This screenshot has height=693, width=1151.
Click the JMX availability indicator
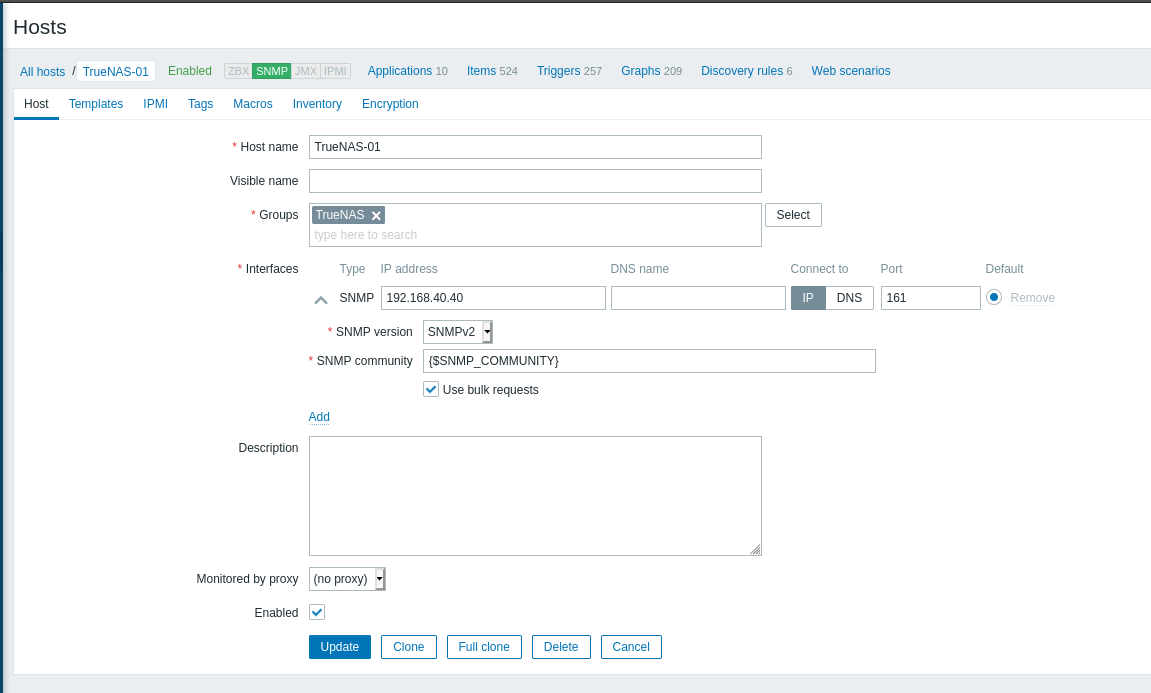coord(306,71)
